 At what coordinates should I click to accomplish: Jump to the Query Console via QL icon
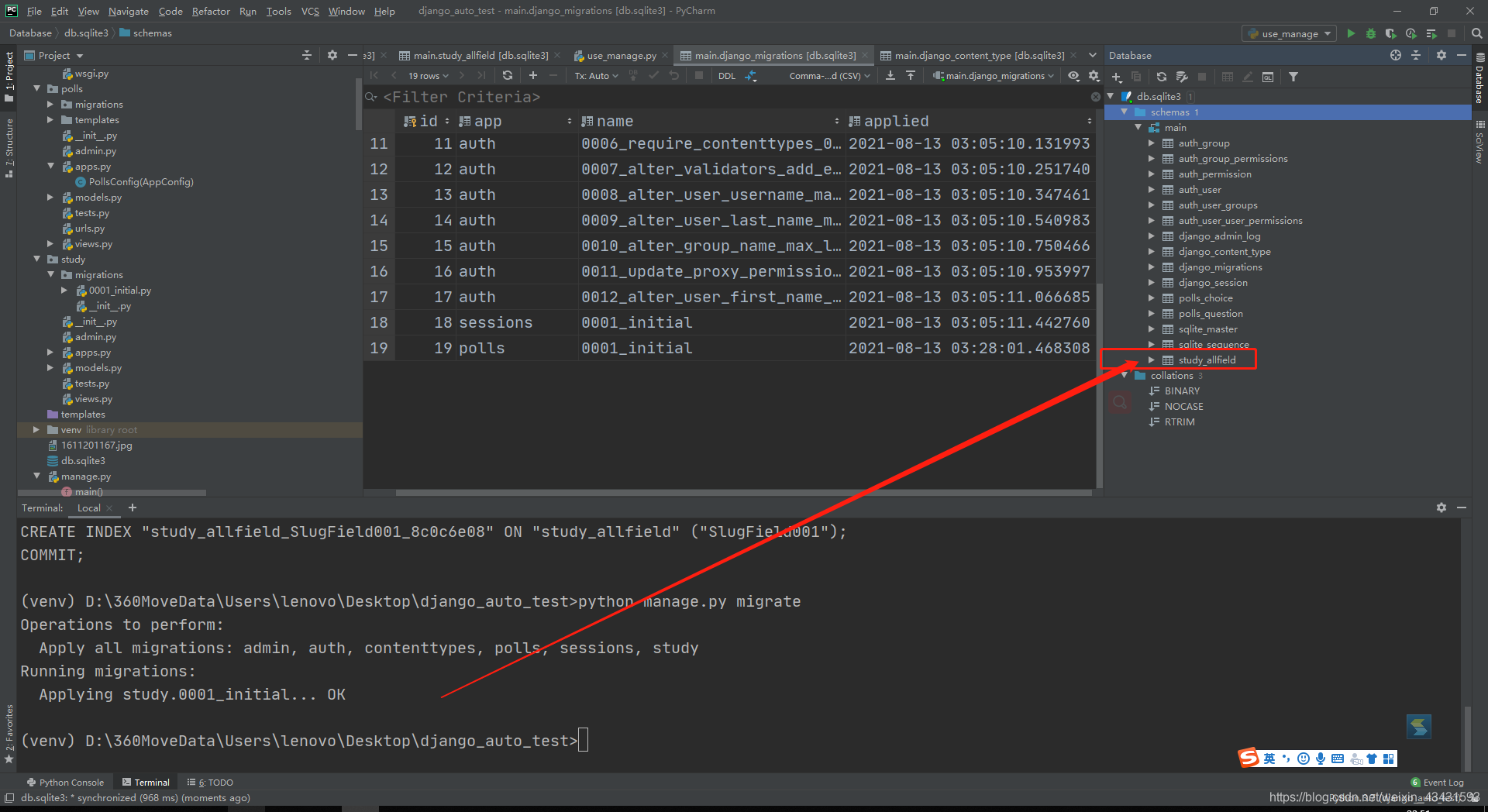tap(1269, 76)
